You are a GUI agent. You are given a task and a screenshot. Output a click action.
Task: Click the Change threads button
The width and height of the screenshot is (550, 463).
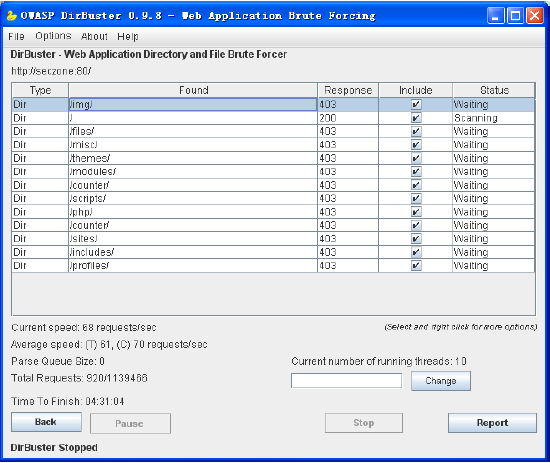tap(441, 381)
